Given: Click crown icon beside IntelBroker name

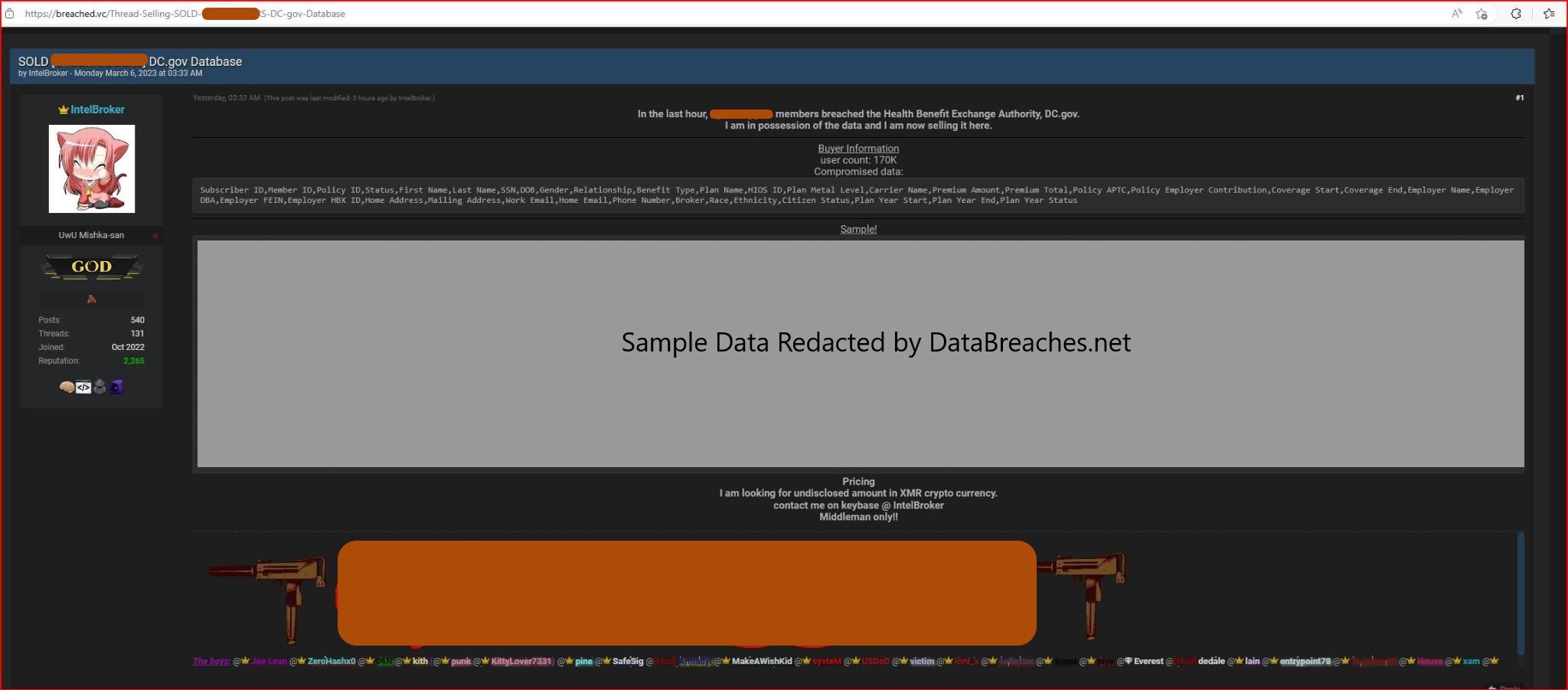Looking at the screenshot, I should [64, 110].
